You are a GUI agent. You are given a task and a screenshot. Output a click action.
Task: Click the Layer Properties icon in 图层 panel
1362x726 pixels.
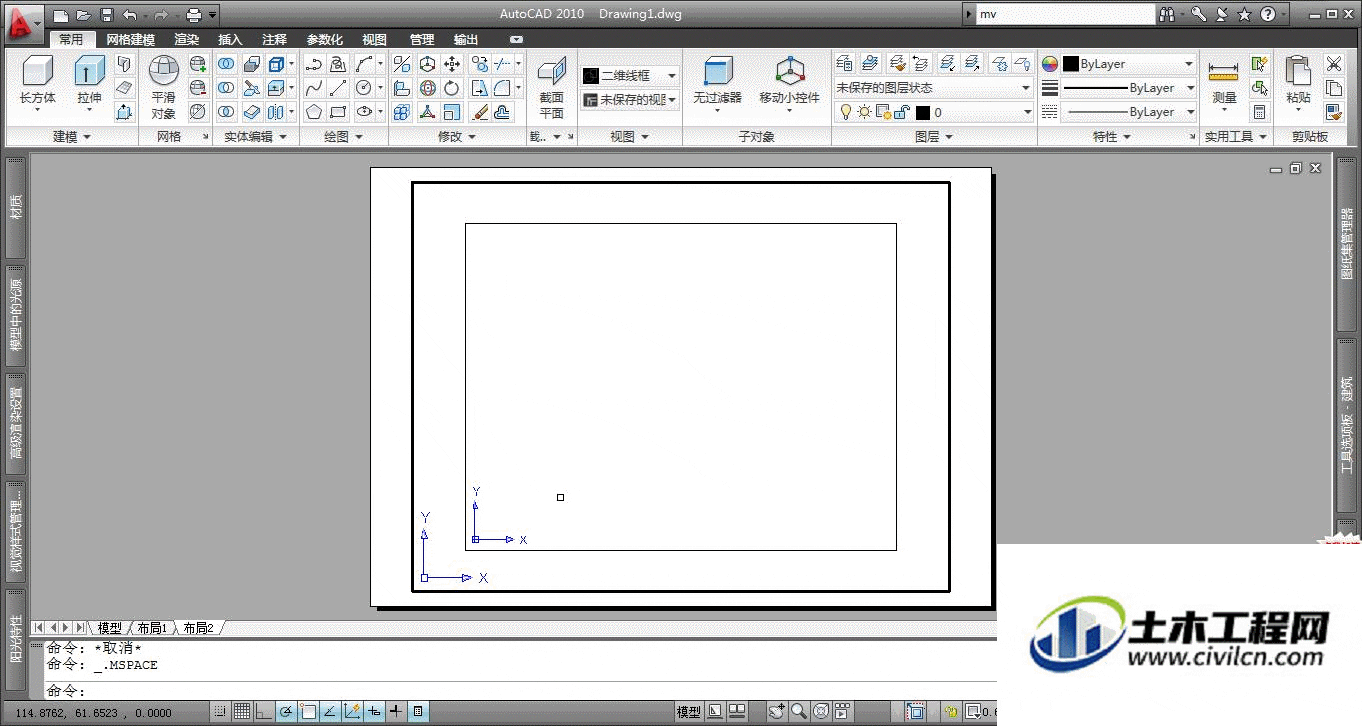tap(844, 63)
